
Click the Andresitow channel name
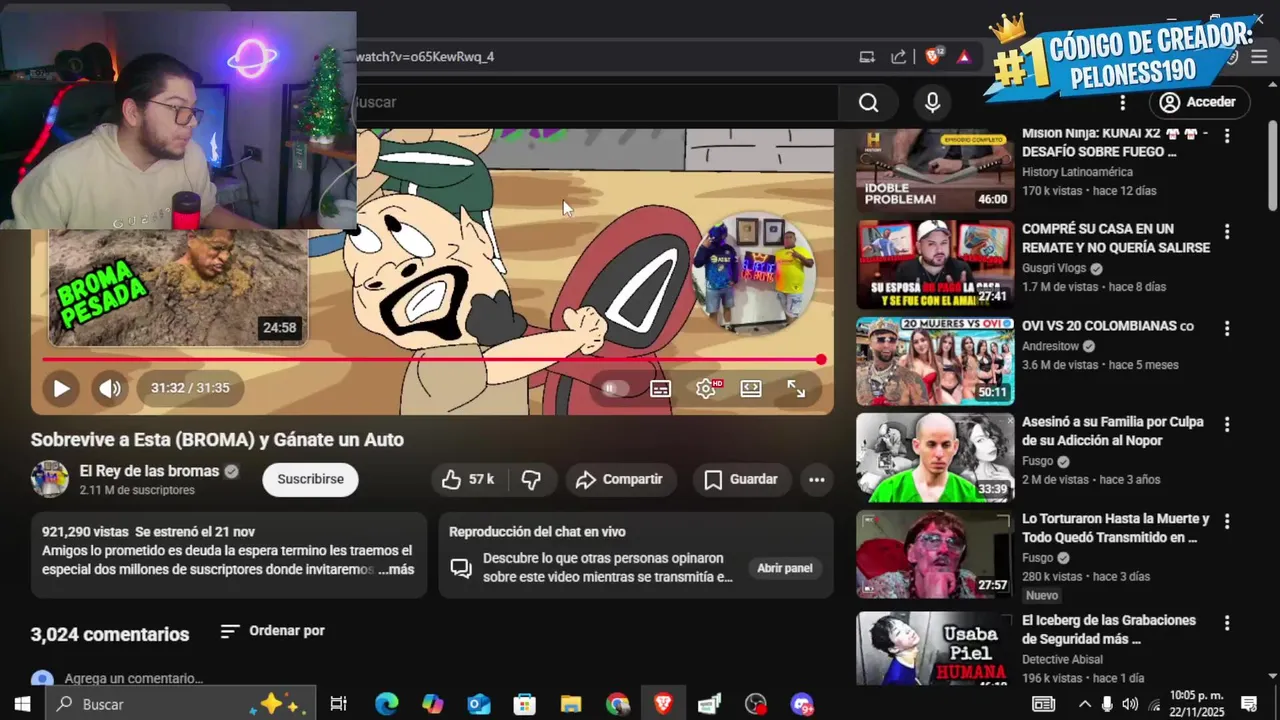tap(1051, 346)
